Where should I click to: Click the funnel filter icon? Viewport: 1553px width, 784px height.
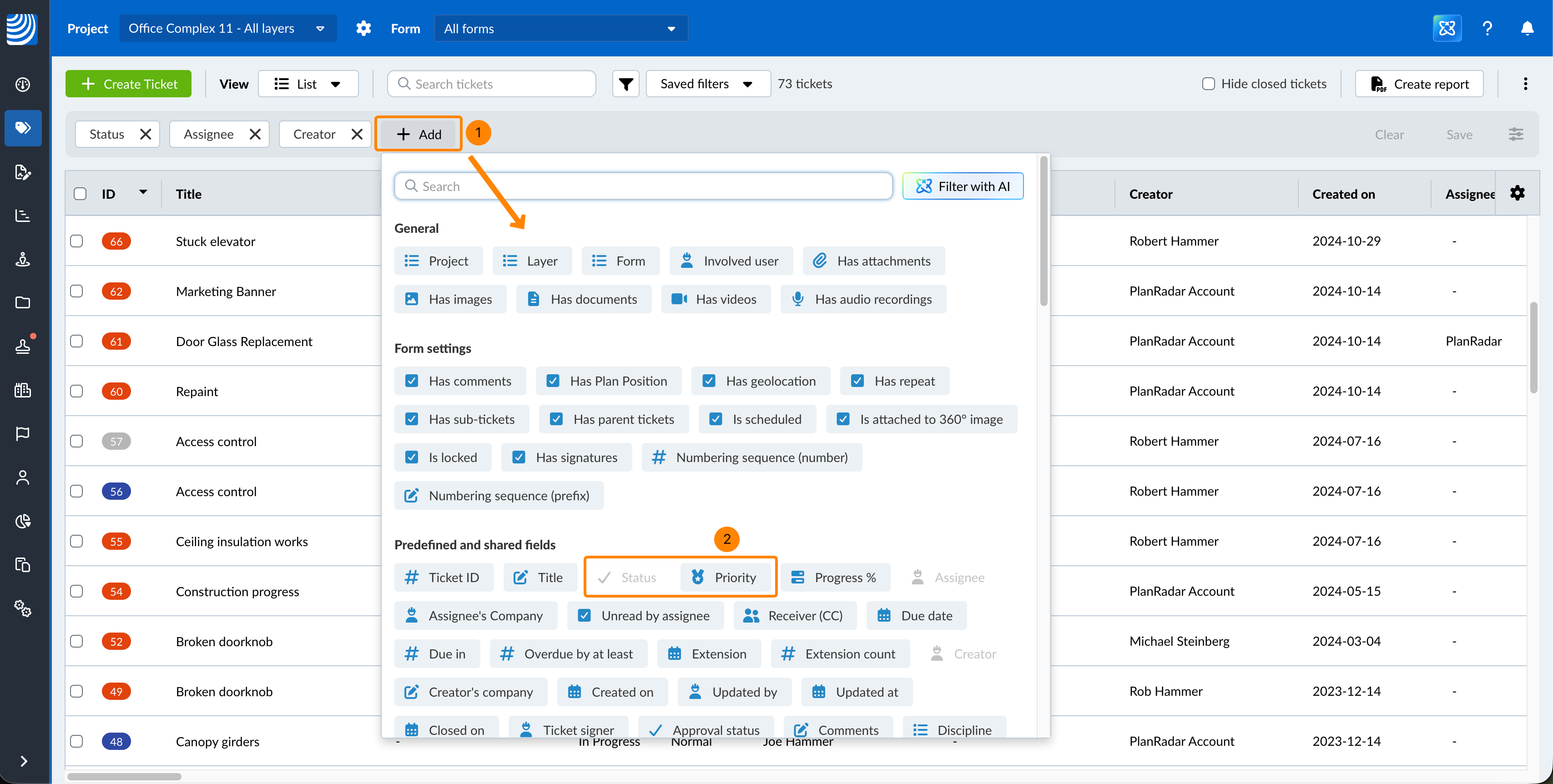[x=626, y=84]
